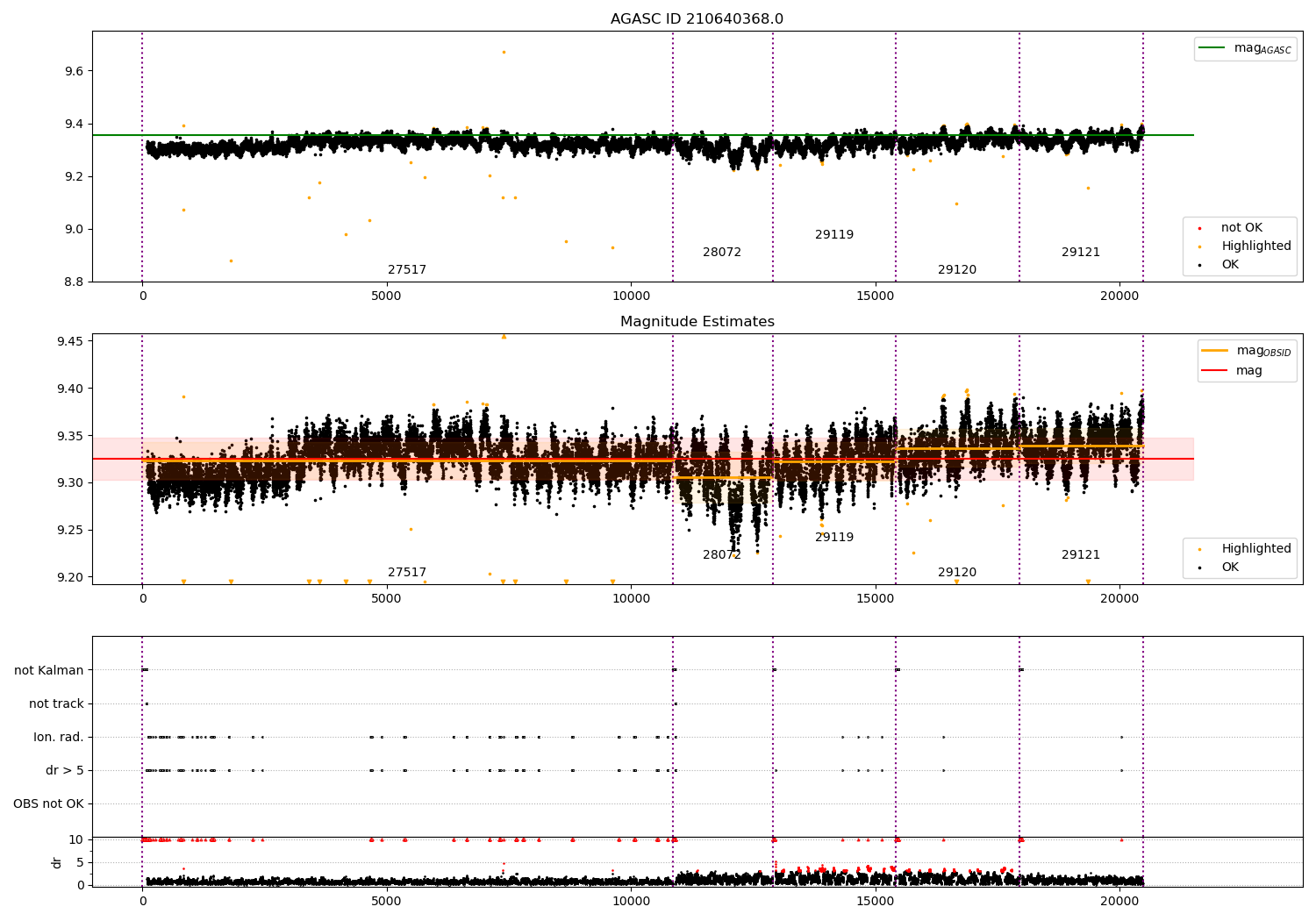Click 'OK' entry in the top plot legend
1316x921 pixels.
coord(1230,265)
